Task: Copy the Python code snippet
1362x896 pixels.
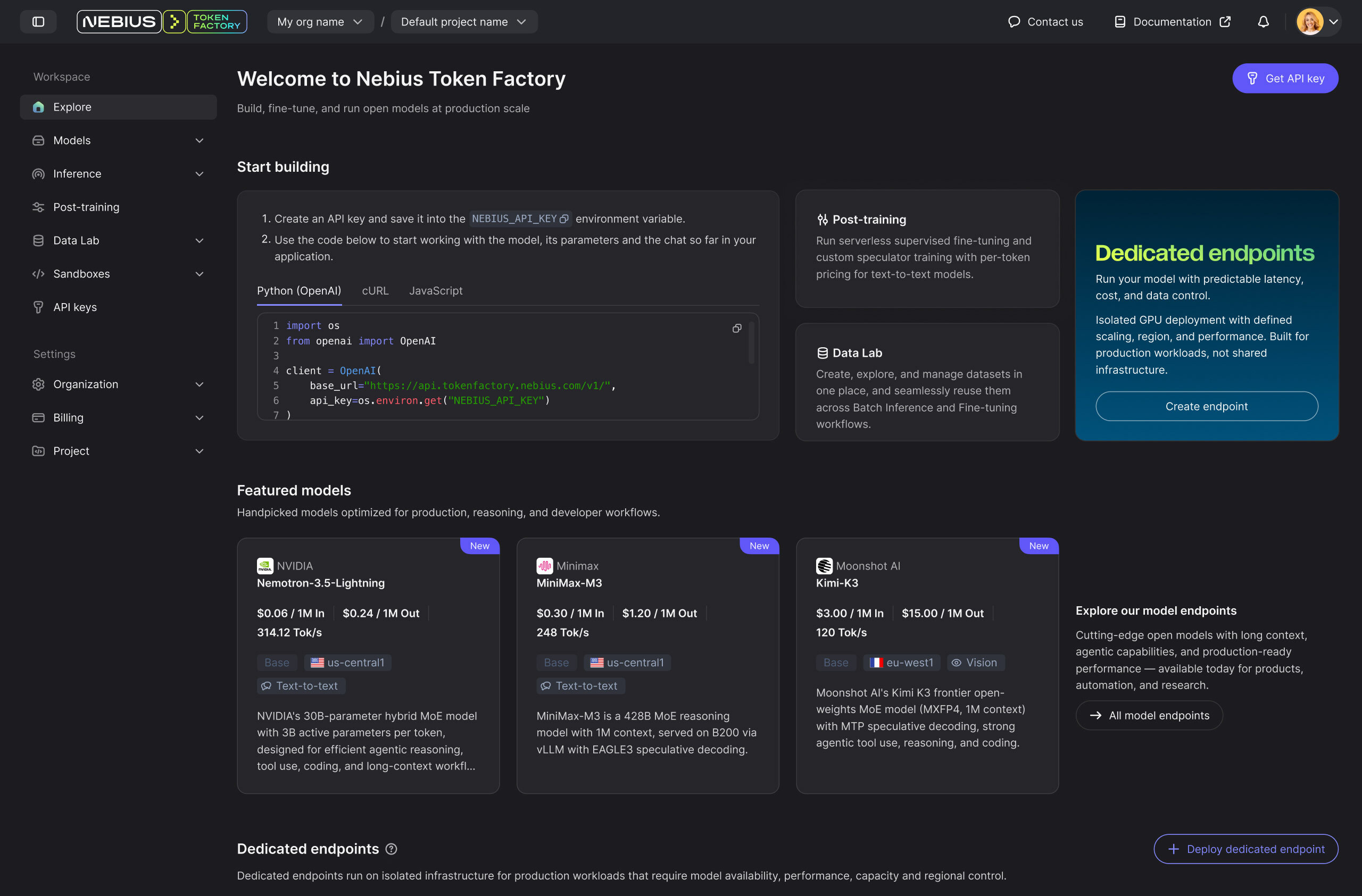Action: [736, 328]
